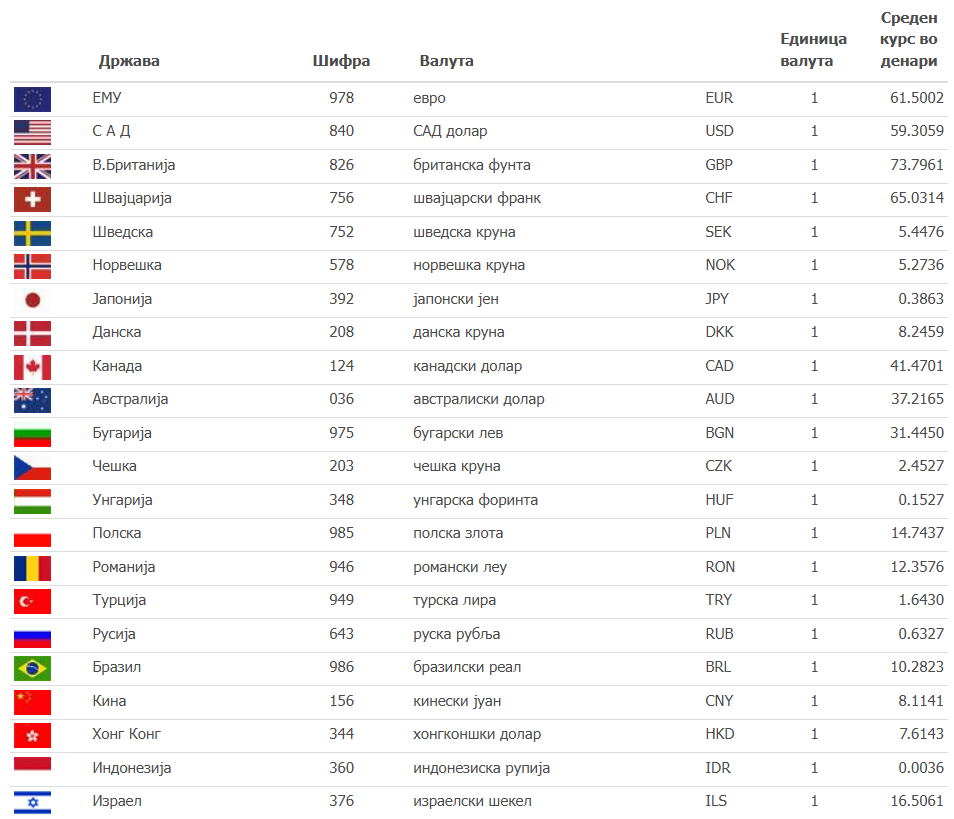
Task: Click the руска рубља currency name
Action: click(x=457, y=634)
